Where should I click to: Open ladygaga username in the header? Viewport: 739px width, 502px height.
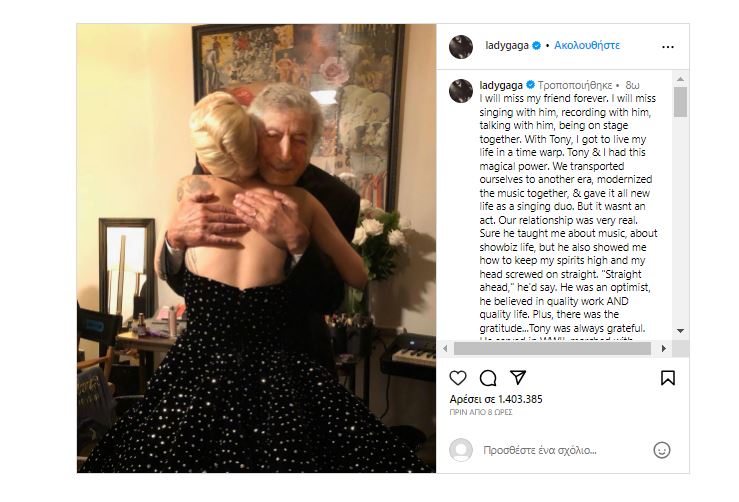coord(507,46)
